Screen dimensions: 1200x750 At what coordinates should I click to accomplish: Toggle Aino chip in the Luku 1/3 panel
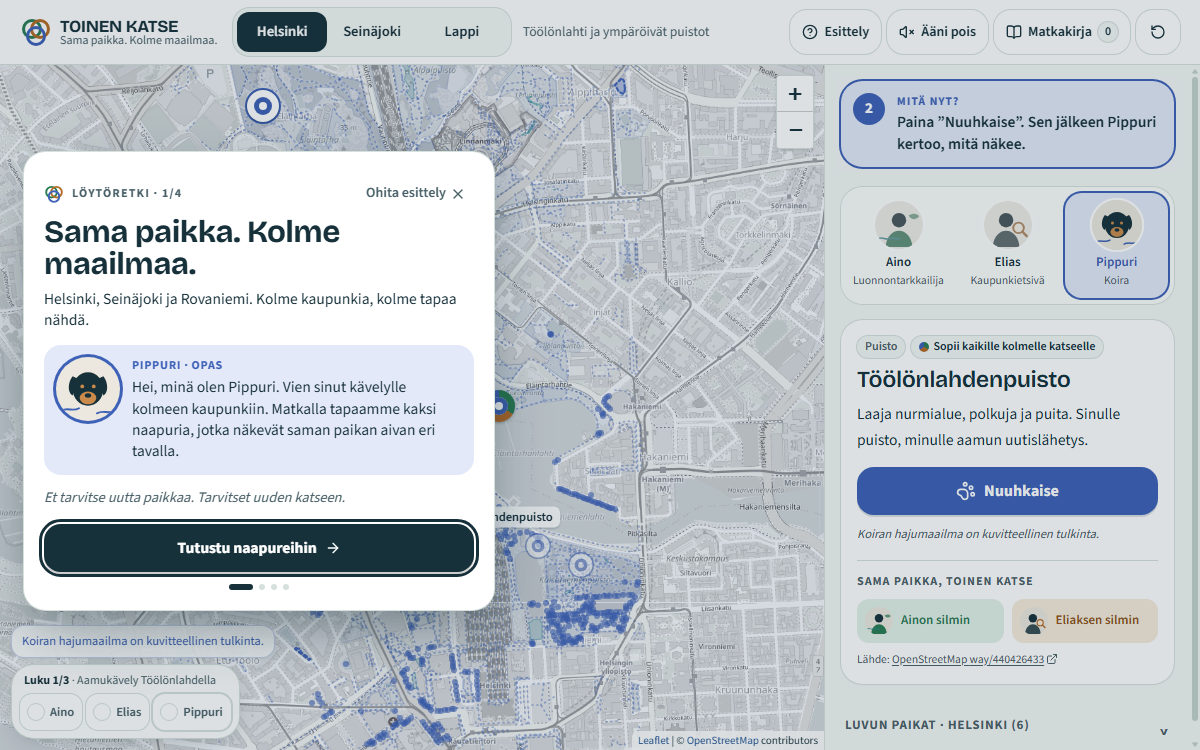pos(51,712)
